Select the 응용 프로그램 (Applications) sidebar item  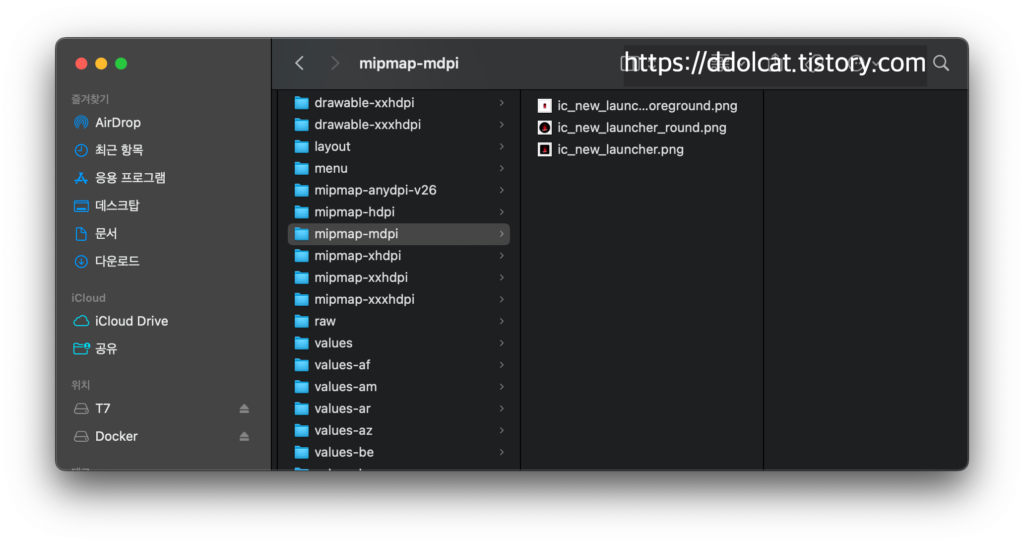(130, 178)
